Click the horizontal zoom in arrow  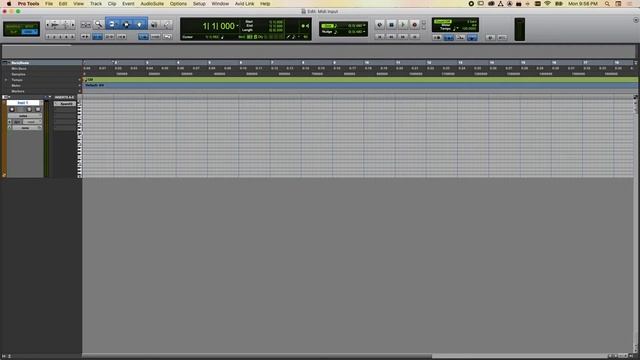(73, 25)
